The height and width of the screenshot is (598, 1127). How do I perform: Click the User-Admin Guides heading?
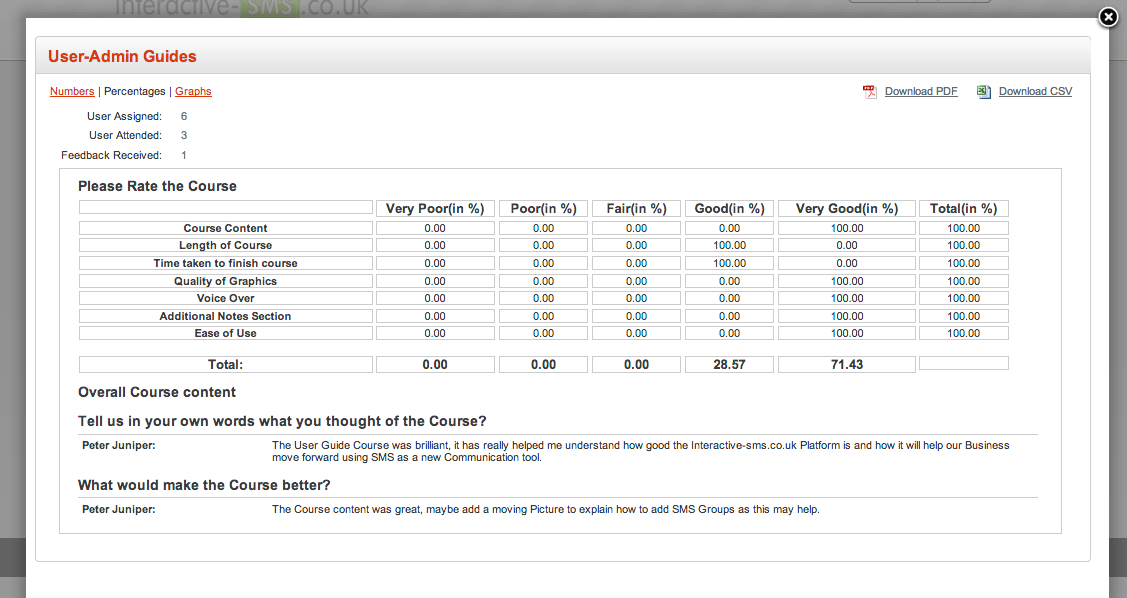(122, 56)
